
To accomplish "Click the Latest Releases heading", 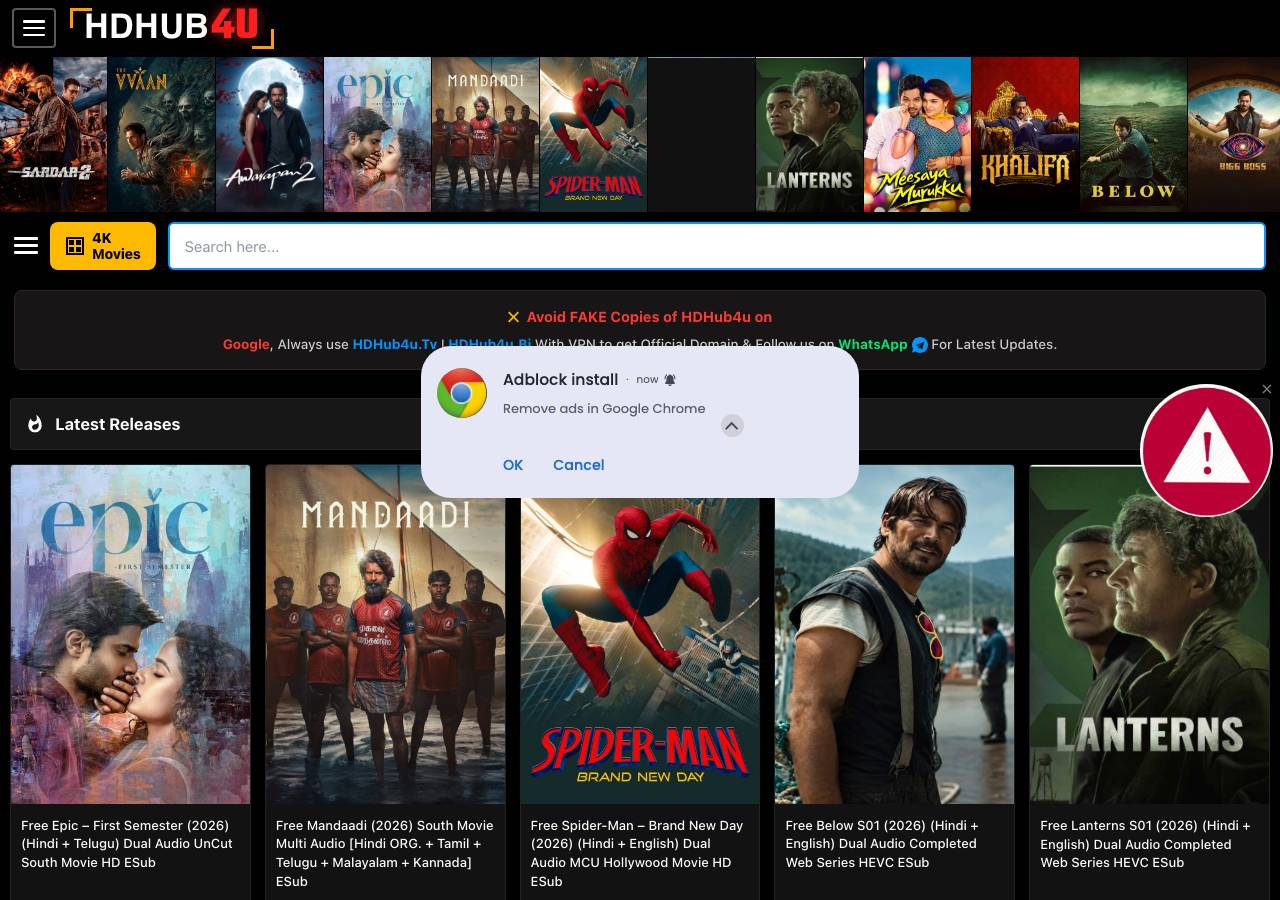I will pos(118,424).
